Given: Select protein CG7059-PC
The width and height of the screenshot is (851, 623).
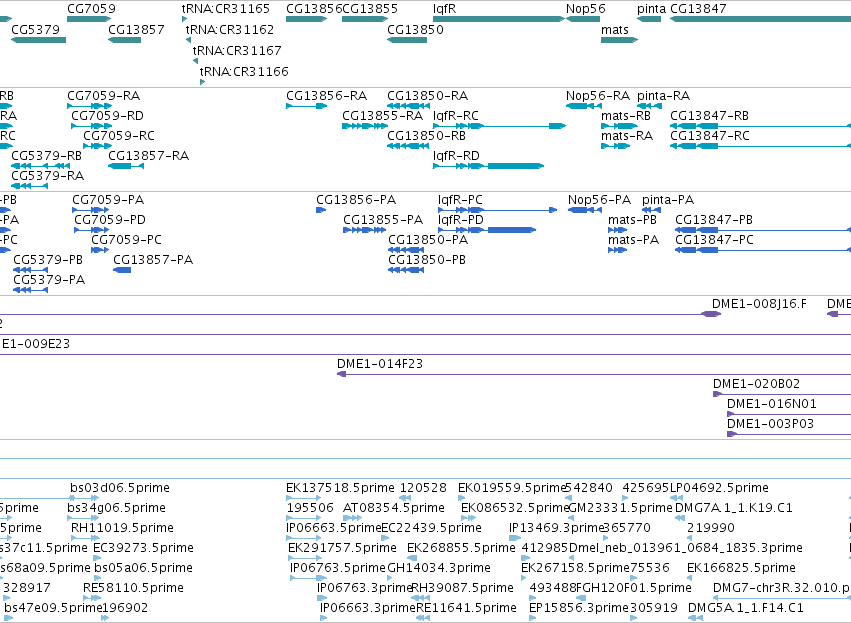Looking at the screenshot, I should tap(100, 250).
